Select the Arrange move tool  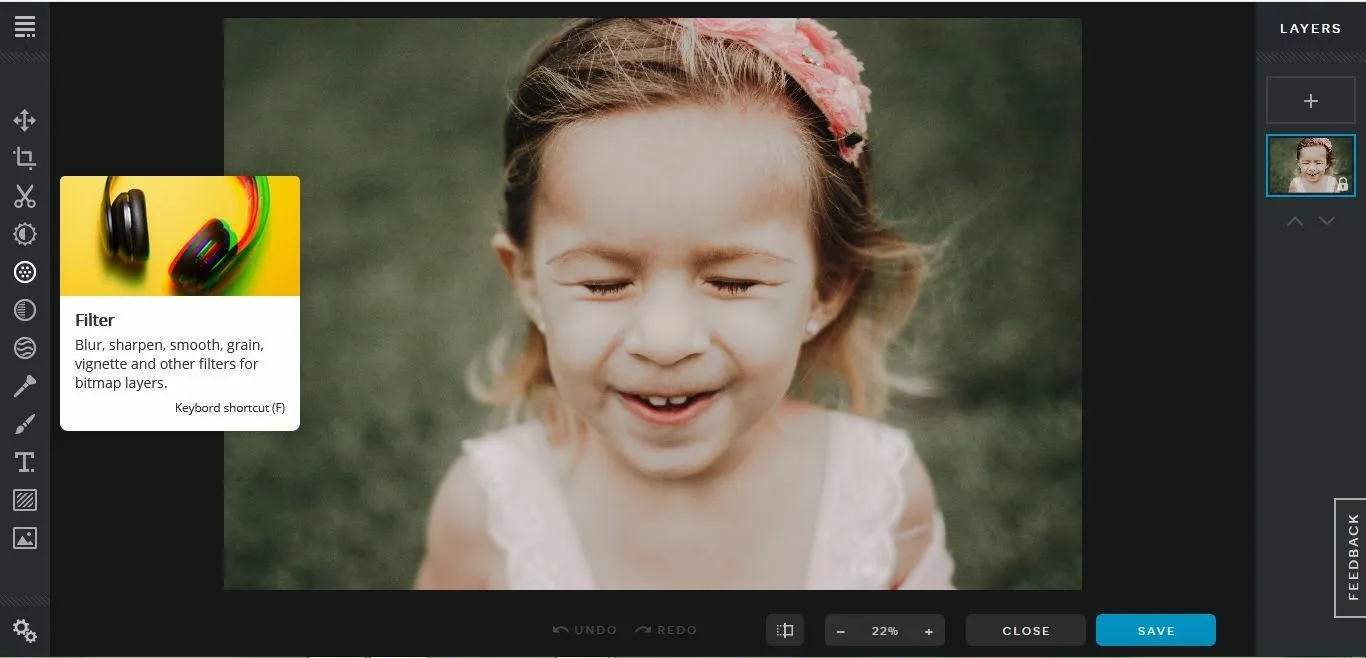pos(25,121)
